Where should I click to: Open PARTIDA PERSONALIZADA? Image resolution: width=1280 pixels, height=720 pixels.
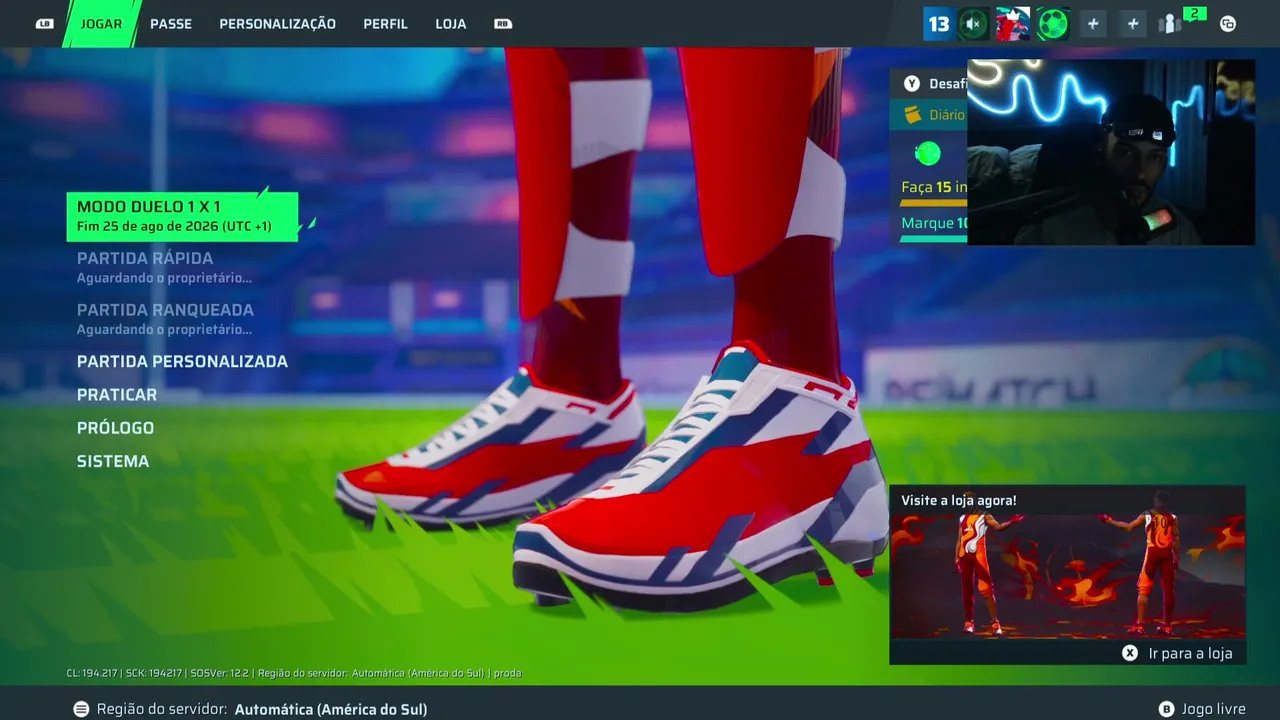point(182,361)
